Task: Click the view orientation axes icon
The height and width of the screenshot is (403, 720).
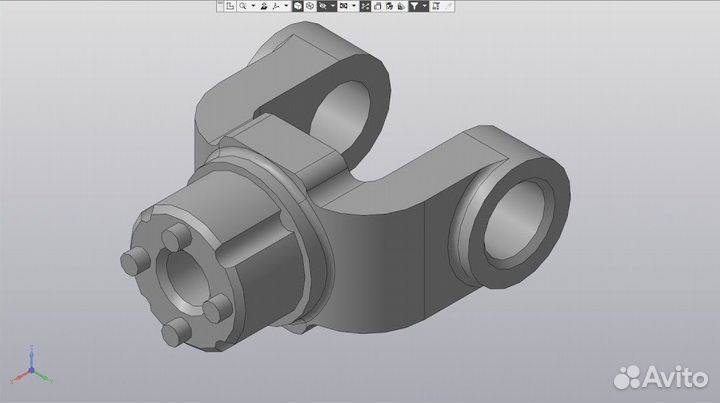Action: pyautogui.click(x=275, y=6)
